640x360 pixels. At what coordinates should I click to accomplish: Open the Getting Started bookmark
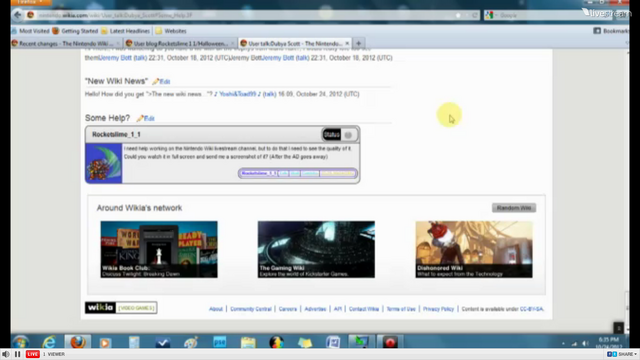pyautogui.click(x=75, y=31)
